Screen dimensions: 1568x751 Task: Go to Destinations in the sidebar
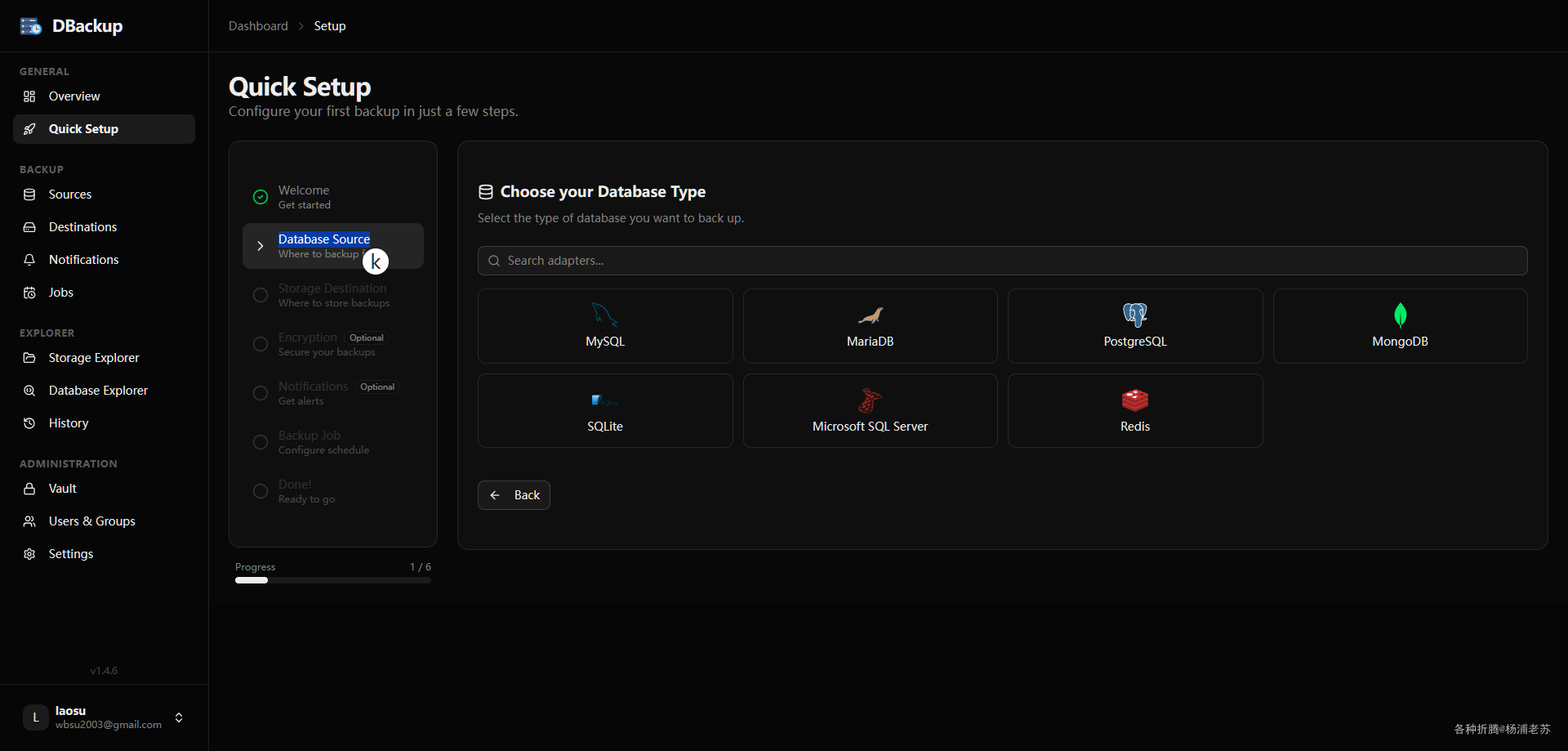(104, 227)
